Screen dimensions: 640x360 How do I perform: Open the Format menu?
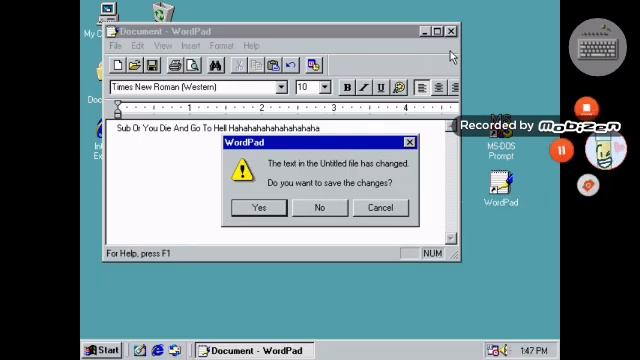tap(221, 46)
